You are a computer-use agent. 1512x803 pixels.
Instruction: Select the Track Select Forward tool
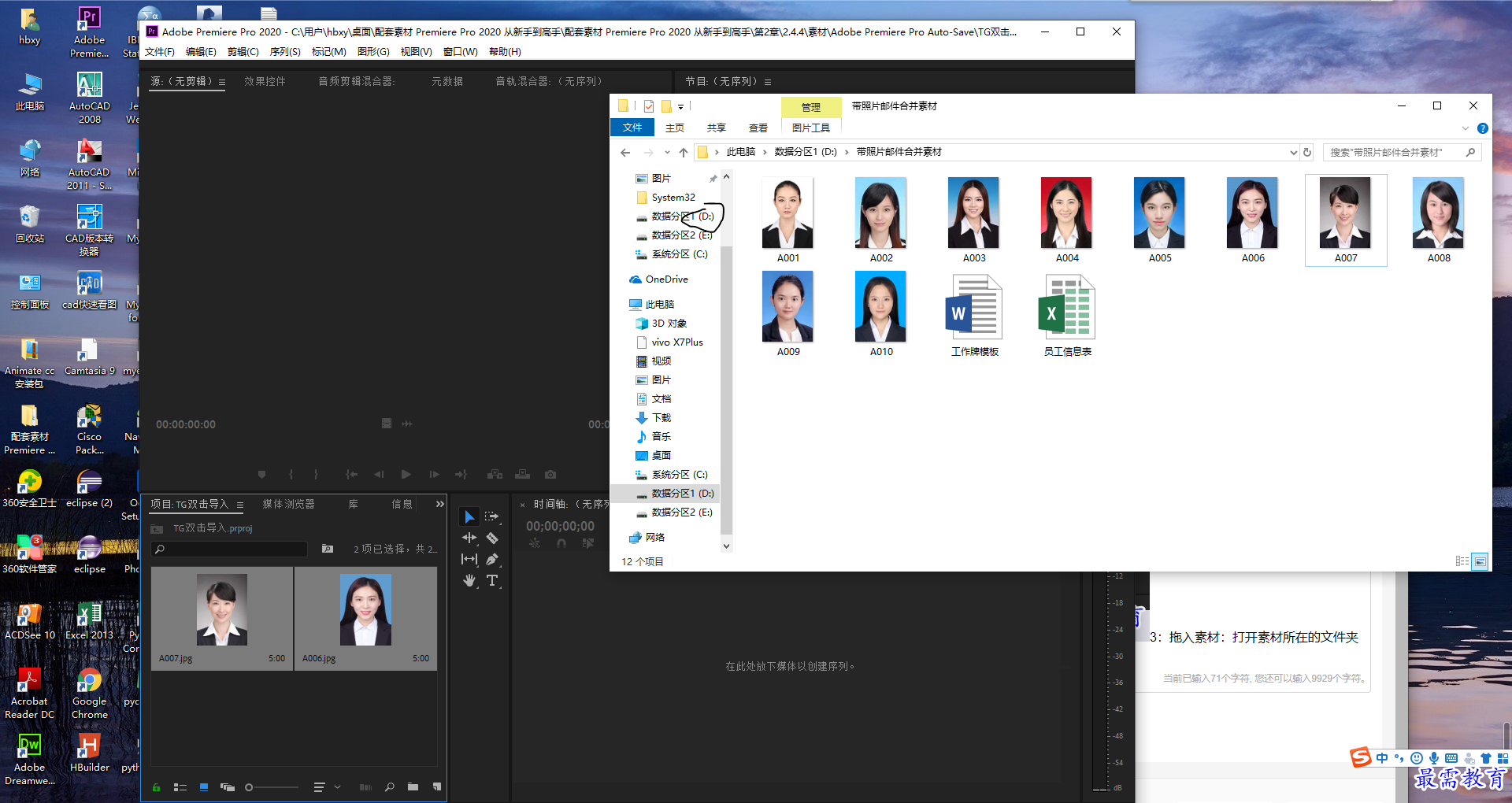click(x=492, y=516)
